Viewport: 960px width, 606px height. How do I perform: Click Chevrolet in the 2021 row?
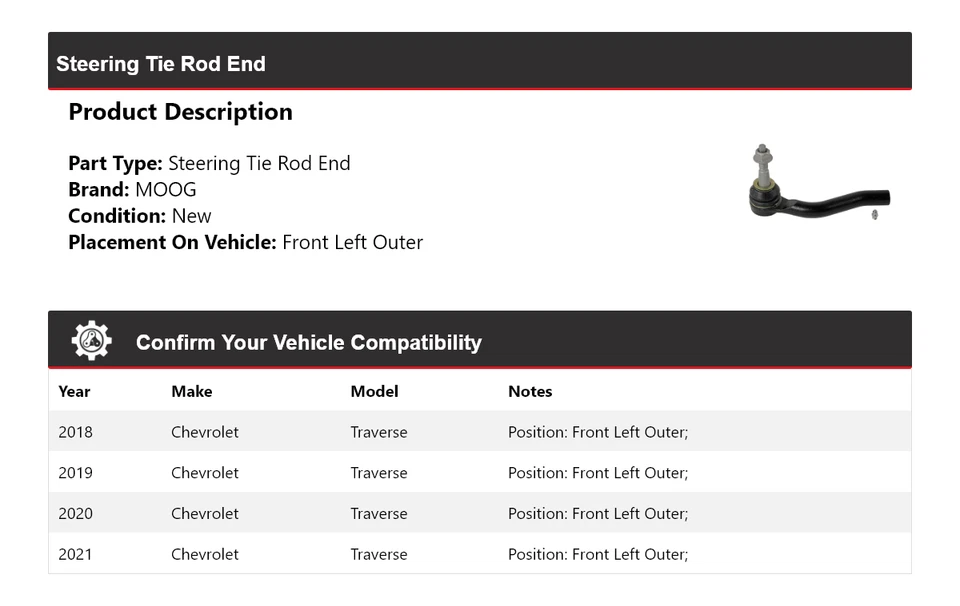tap(204, 554)
